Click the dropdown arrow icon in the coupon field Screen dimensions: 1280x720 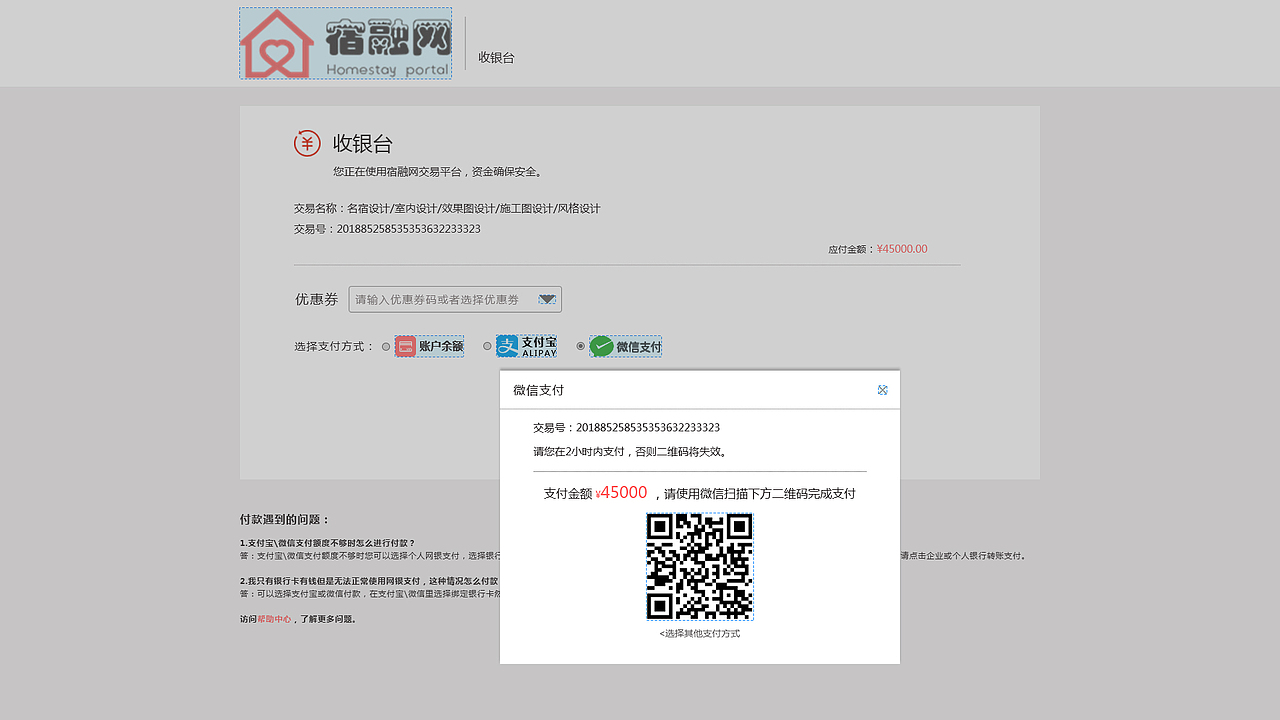tap(547, 299)
